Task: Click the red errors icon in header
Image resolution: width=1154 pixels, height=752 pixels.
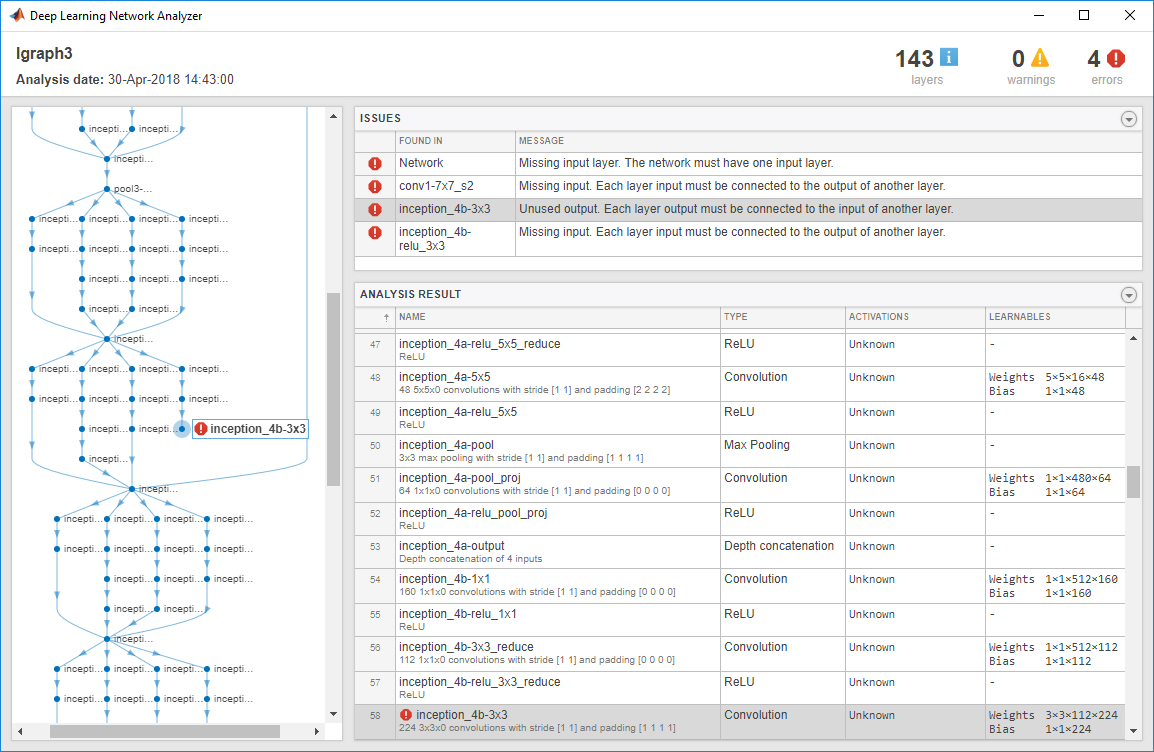Action: [1116, 58]
